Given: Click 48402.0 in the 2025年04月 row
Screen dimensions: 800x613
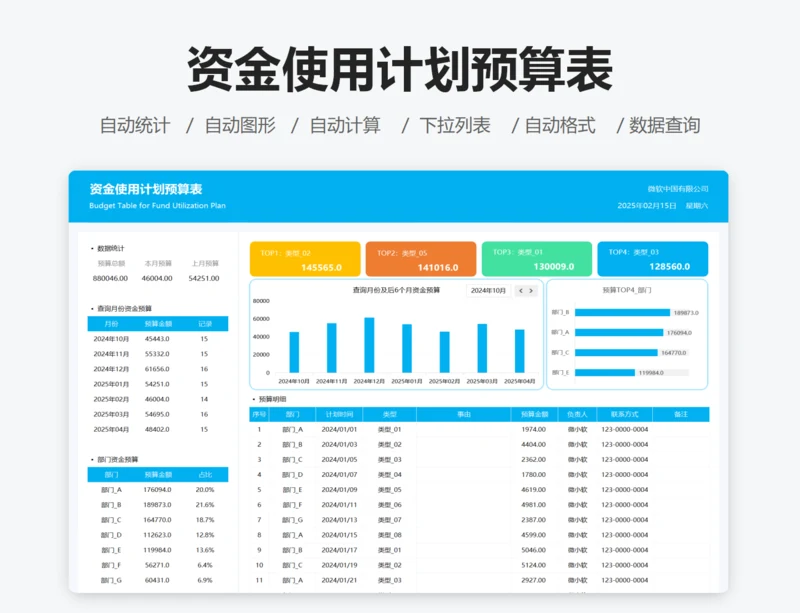Looking at the screenshot, I should 157,429.
